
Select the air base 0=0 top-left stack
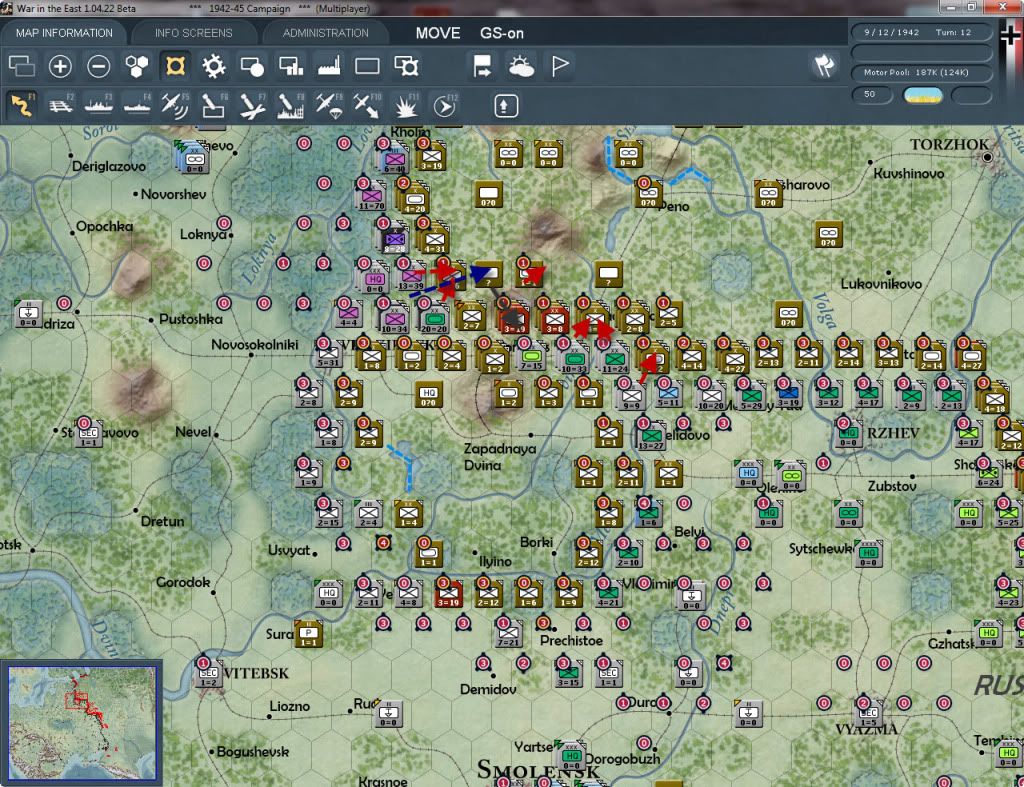tap(194, 160)
